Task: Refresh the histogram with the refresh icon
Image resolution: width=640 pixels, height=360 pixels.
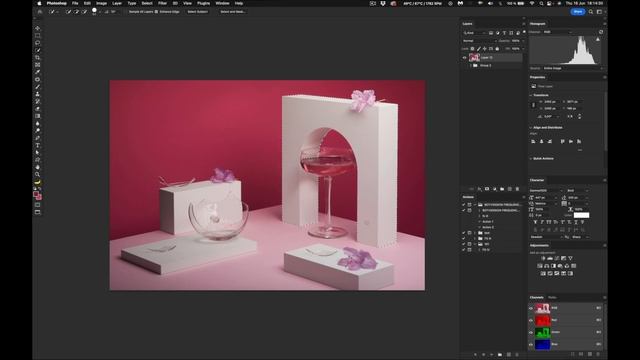Action: pos(601,32)
